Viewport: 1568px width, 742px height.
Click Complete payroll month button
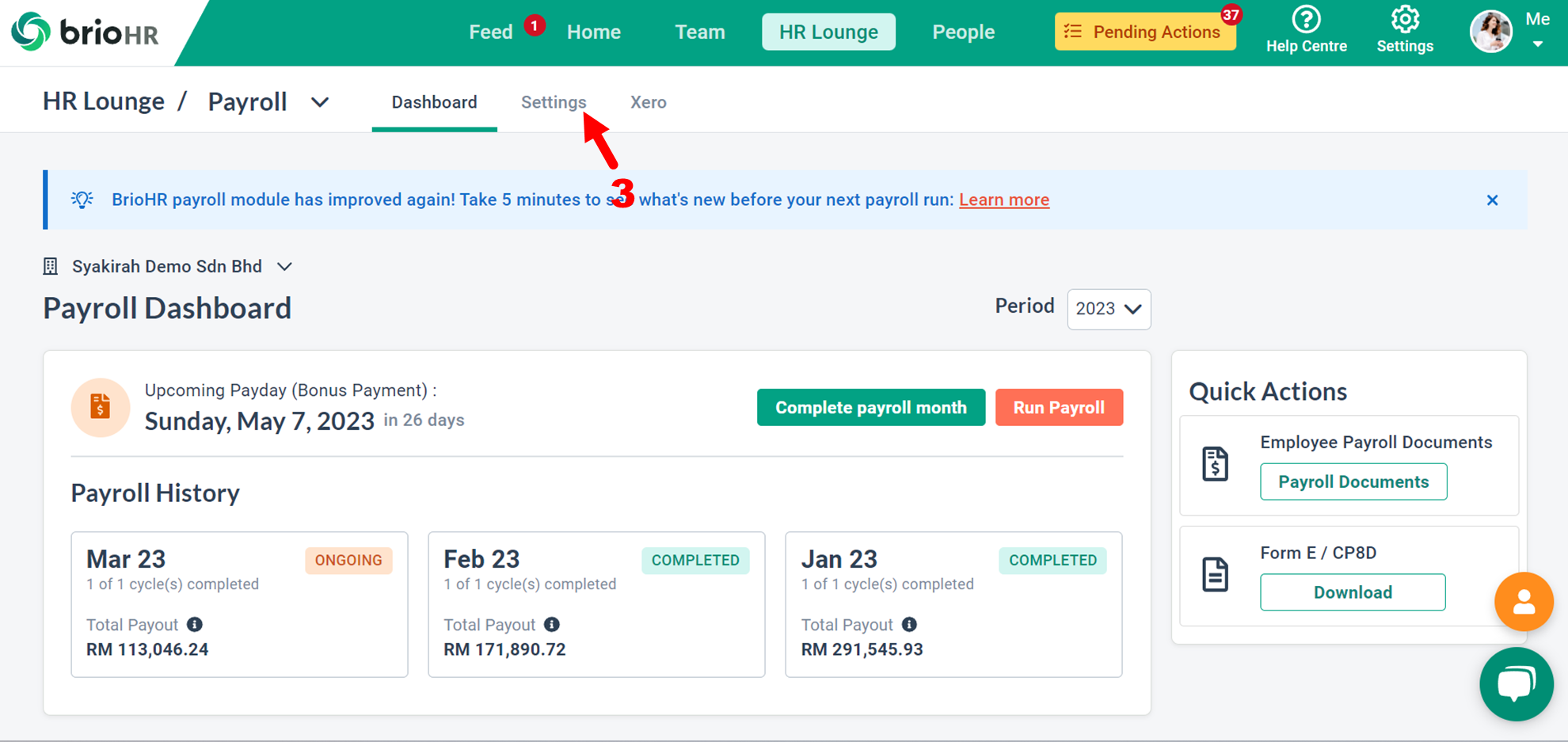click(x=871, y=407)
